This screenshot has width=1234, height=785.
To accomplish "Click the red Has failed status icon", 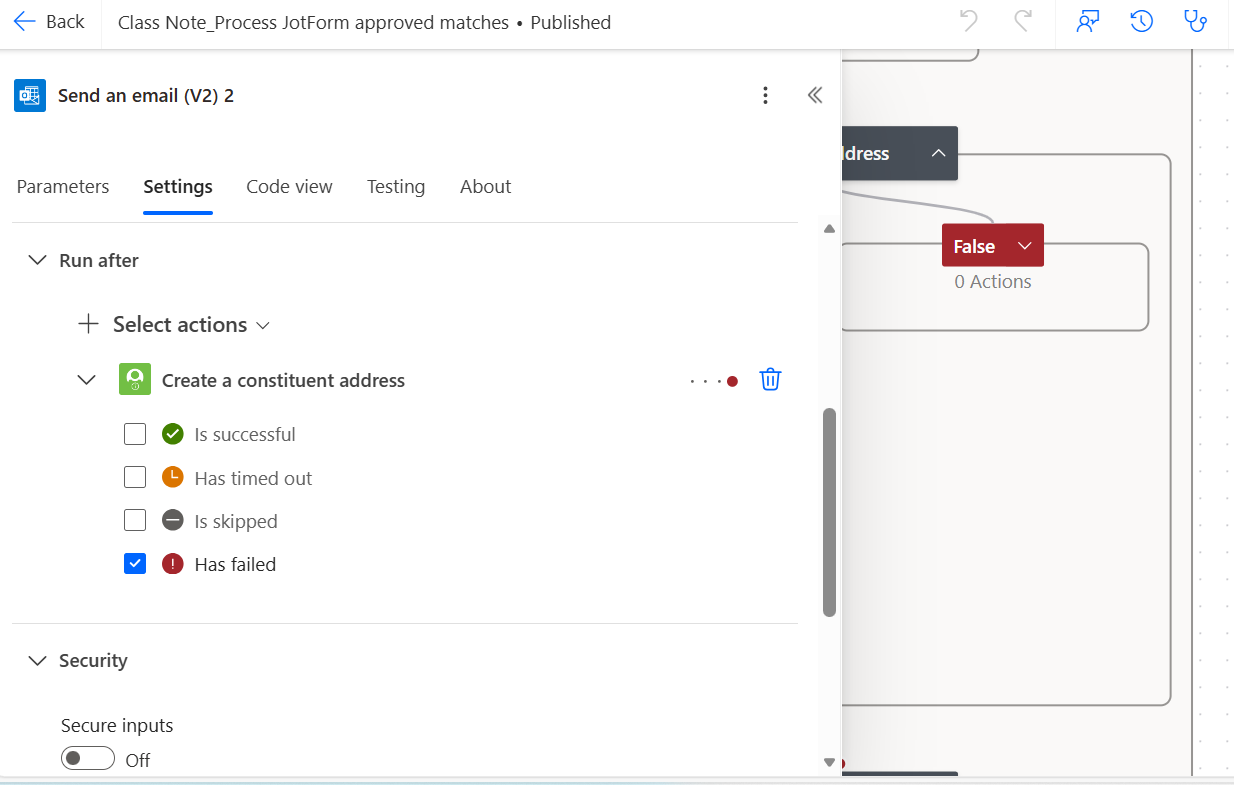I will (x=173, y=563).
